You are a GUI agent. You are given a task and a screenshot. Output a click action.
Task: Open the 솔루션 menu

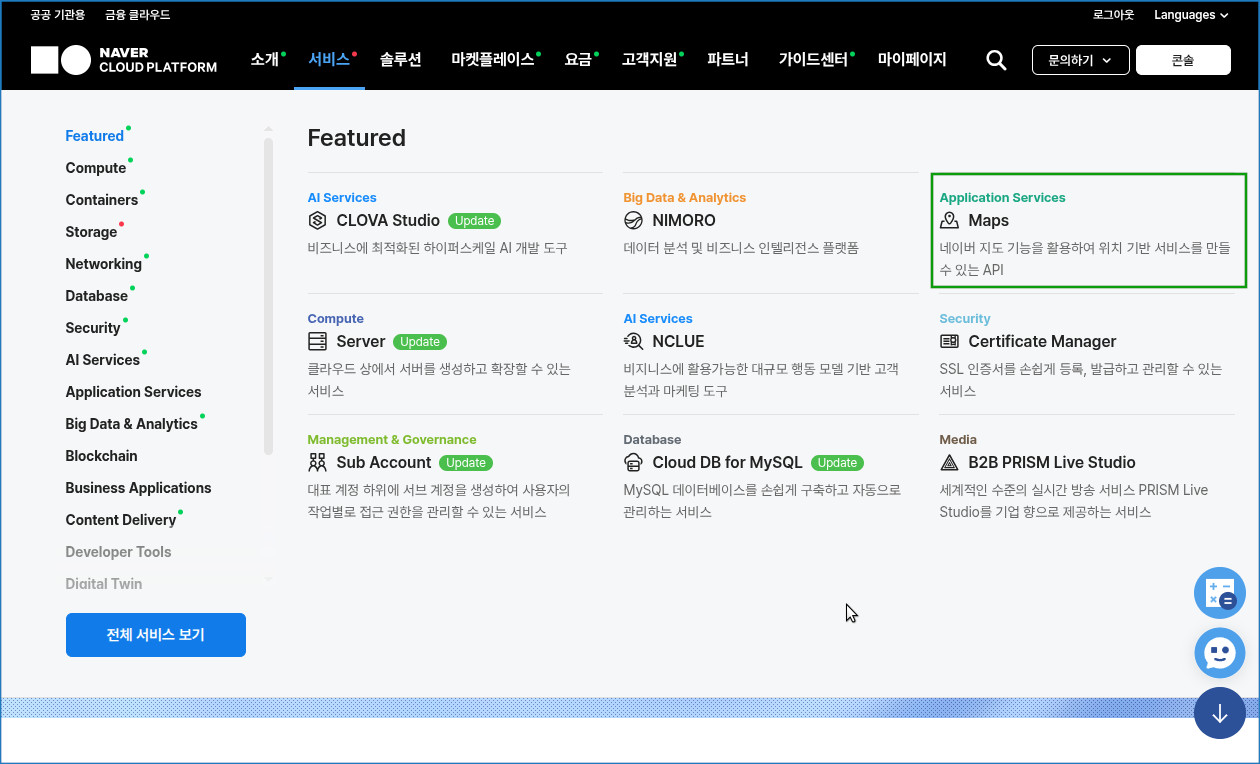[401, 60]
